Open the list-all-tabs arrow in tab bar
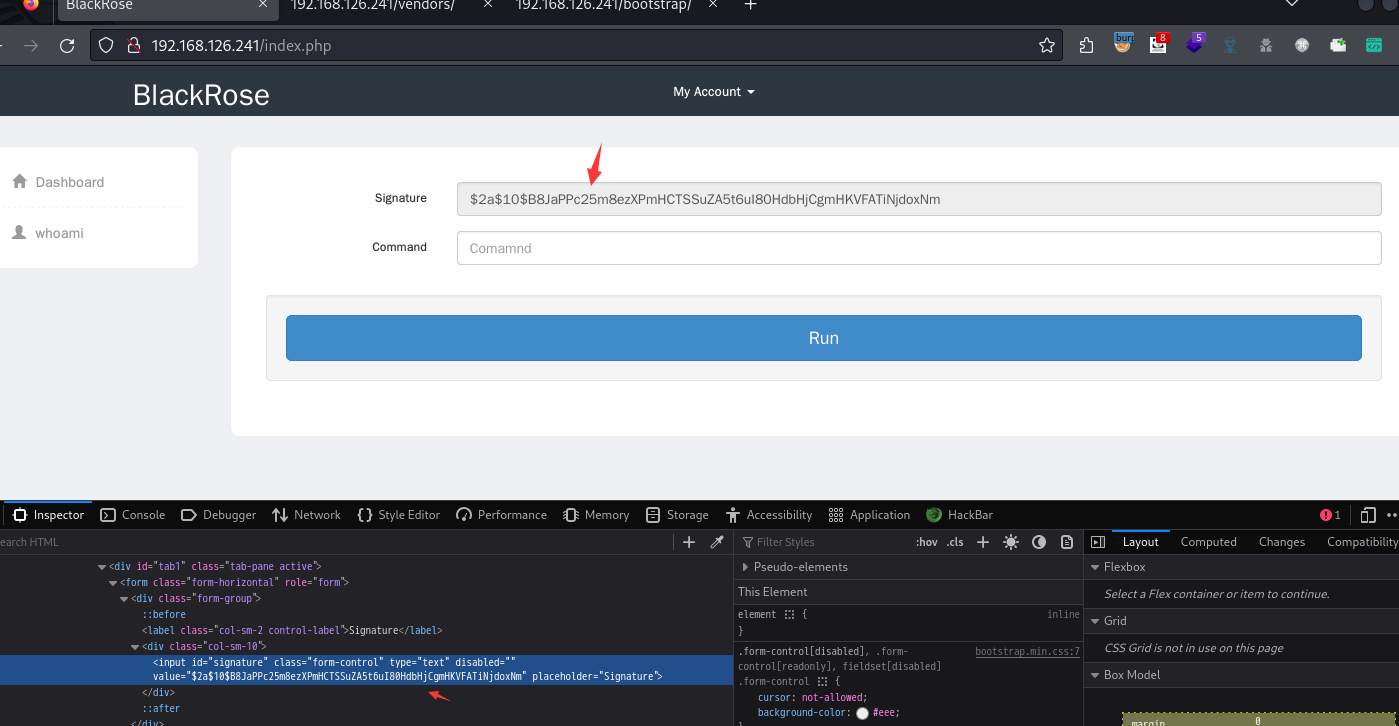1399x726 pixels. click(x=1292, y=5)
